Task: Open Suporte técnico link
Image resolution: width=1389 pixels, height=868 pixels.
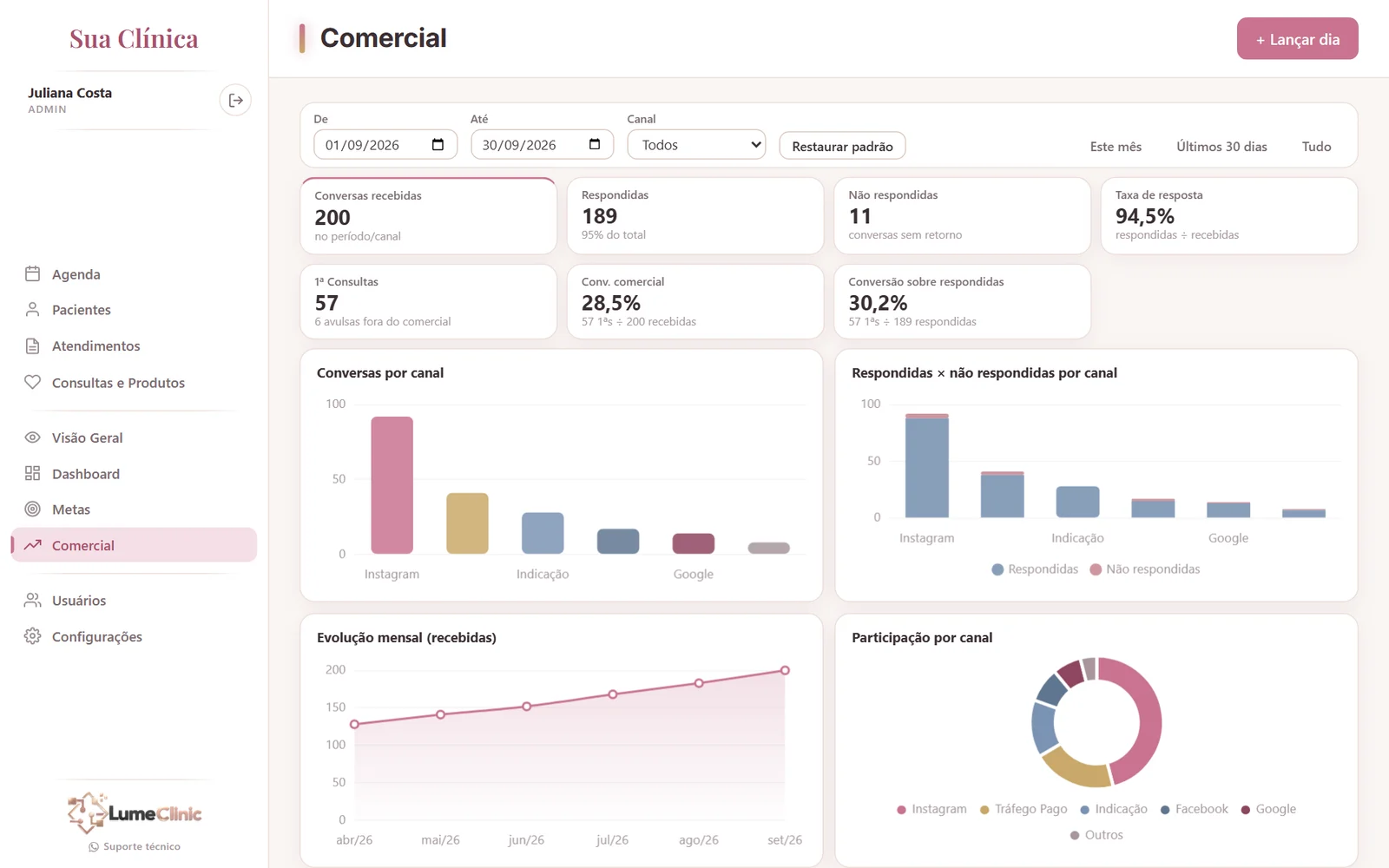Action: (135, 847)
